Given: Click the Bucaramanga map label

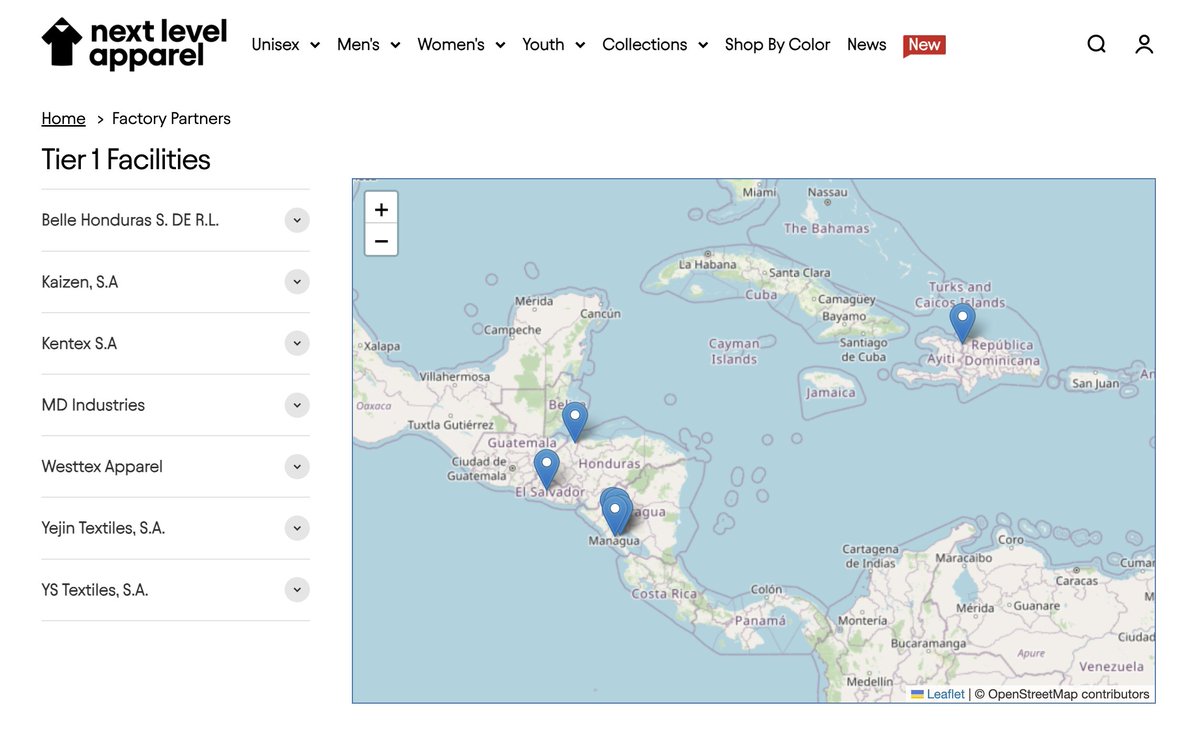Looking at the screenshot, I should [928, 643].
